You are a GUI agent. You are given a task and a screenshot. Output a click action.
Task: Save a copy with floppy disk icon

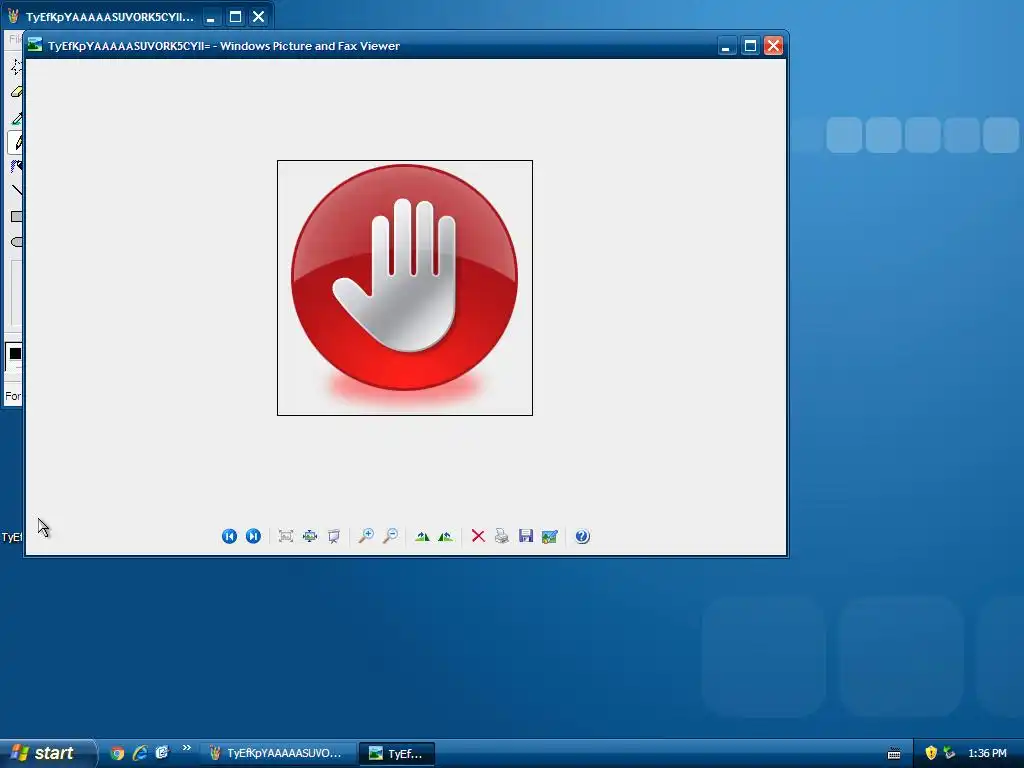[526, 536]
